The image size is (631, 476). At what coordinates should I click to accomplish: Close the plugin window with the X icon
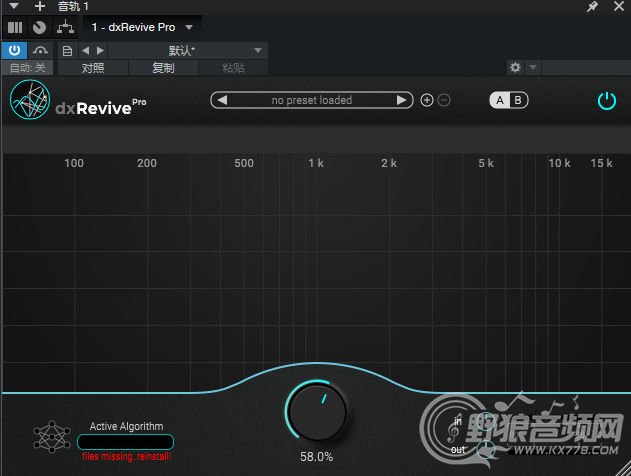pyautogui.click(x=619, y=6)
